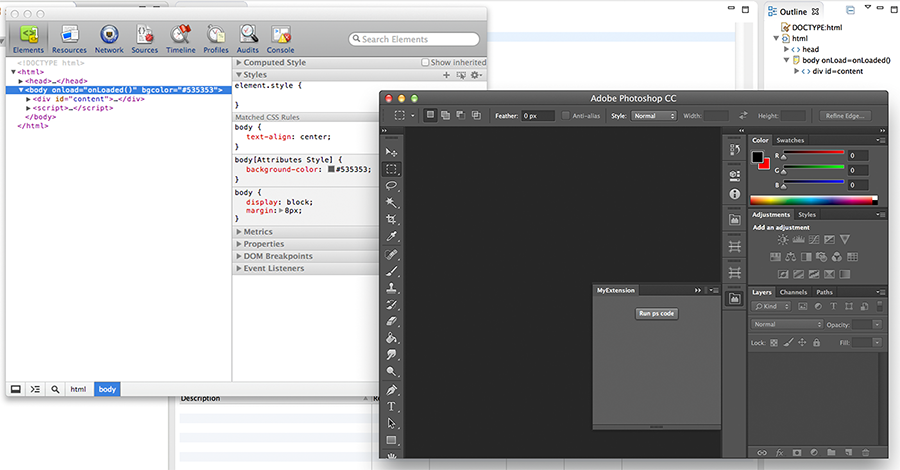Click the Run ps code button

click(657, 313)
